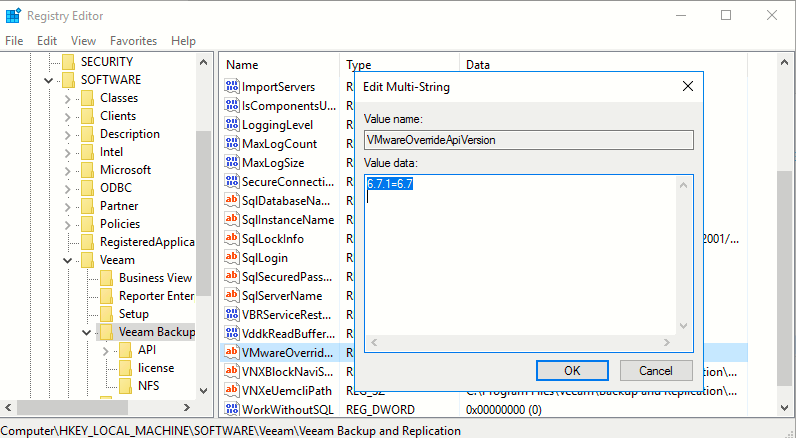
Task: Click the REG_DWORD type of WorkWithoutSQL
Action: click(x=380, y=410)
